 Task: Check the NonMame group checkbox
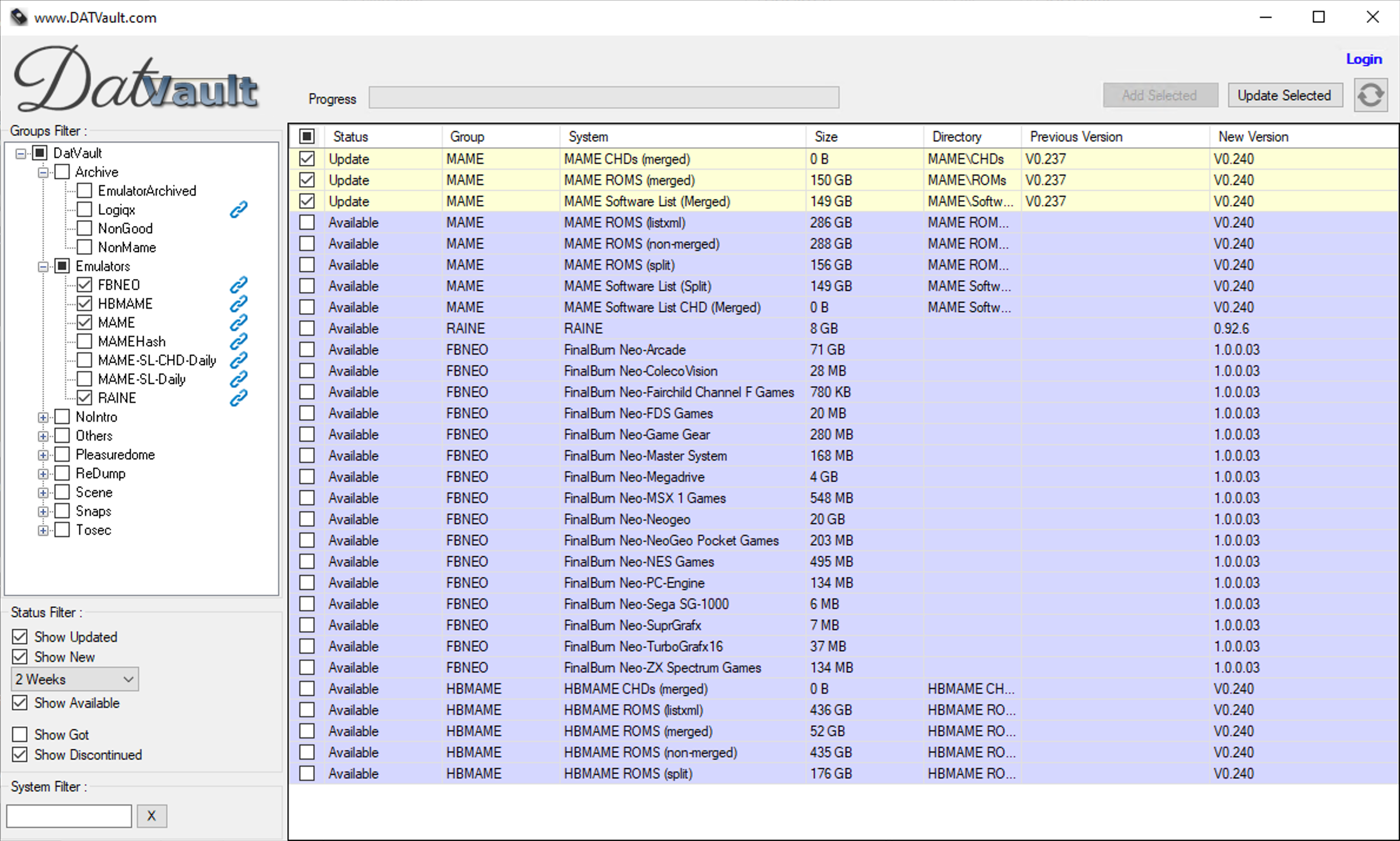pos(85,247)
